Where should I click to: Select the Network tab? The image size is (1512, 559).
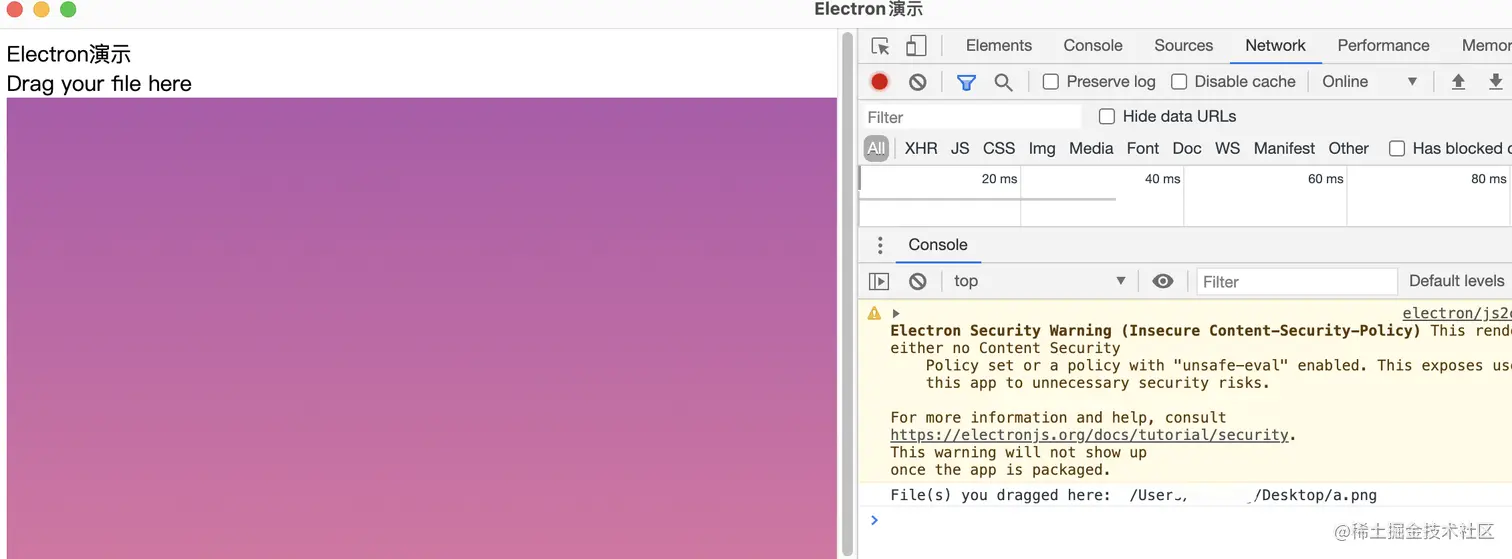[1275, 46]
